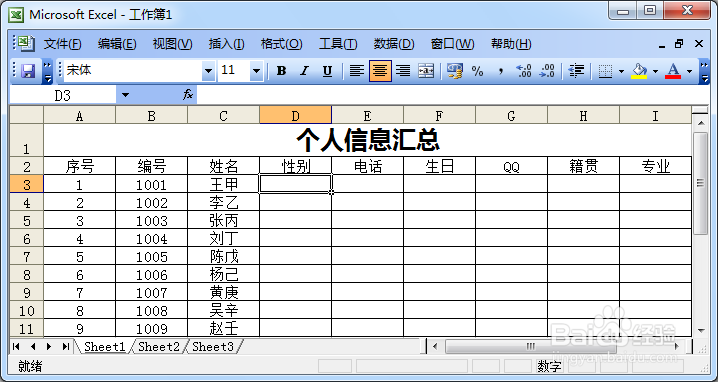
Task: Toggle center alignment button
Action: pyautogui.click(x=380, y=71)
